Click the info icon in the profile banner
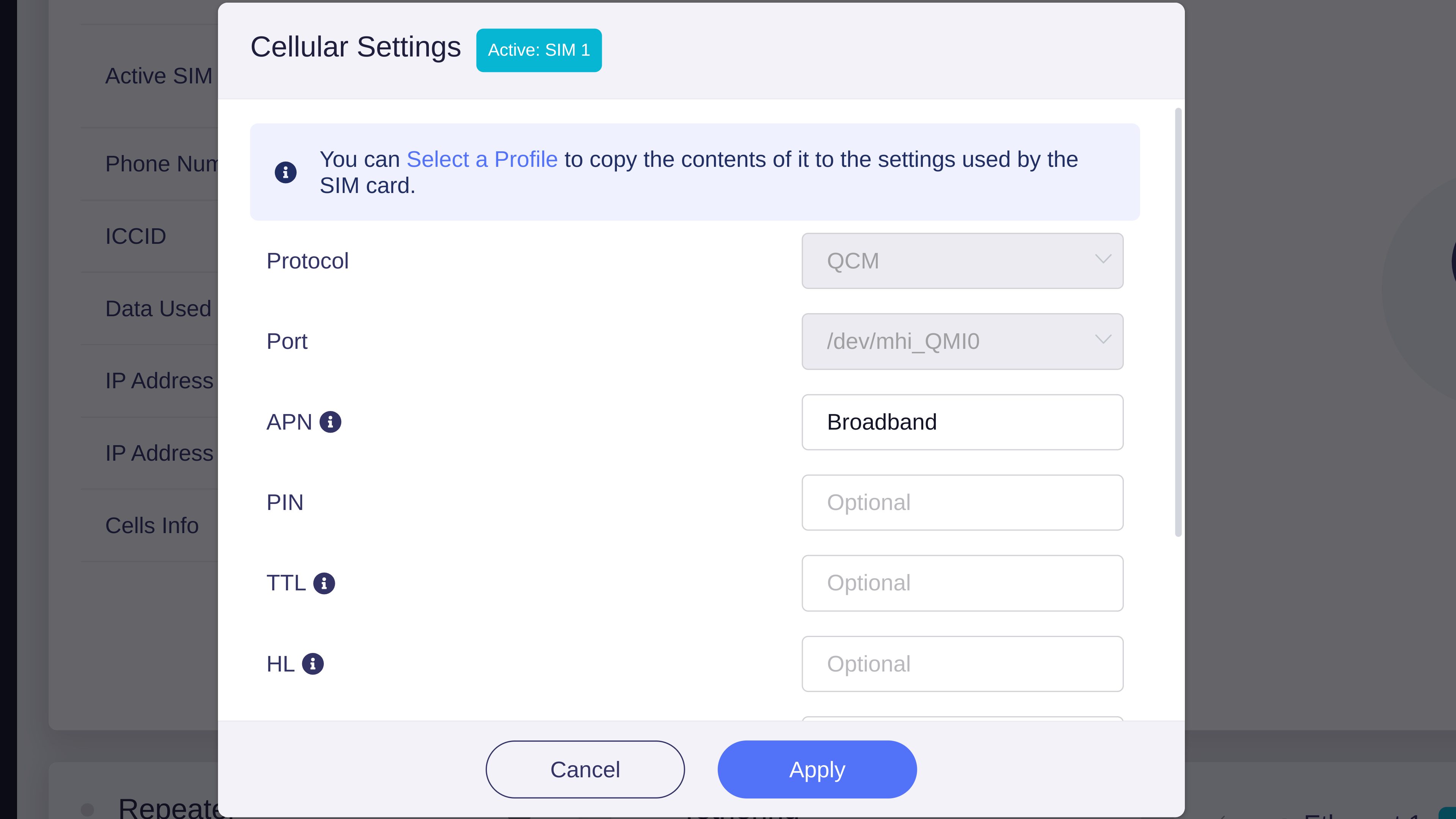The image size is (1456, 819). (286, 173)
